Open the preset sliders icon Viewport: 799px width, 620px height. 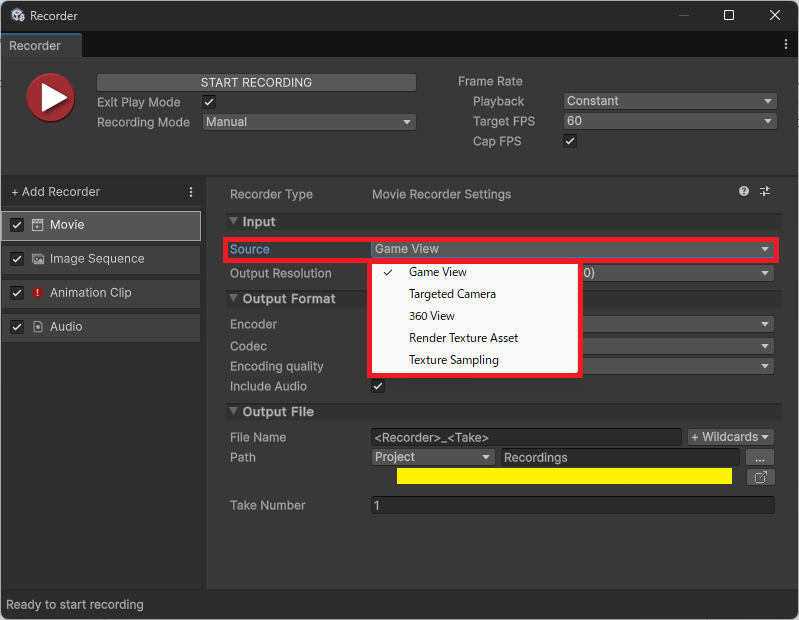pyautogui.click(x=765, y=191)
